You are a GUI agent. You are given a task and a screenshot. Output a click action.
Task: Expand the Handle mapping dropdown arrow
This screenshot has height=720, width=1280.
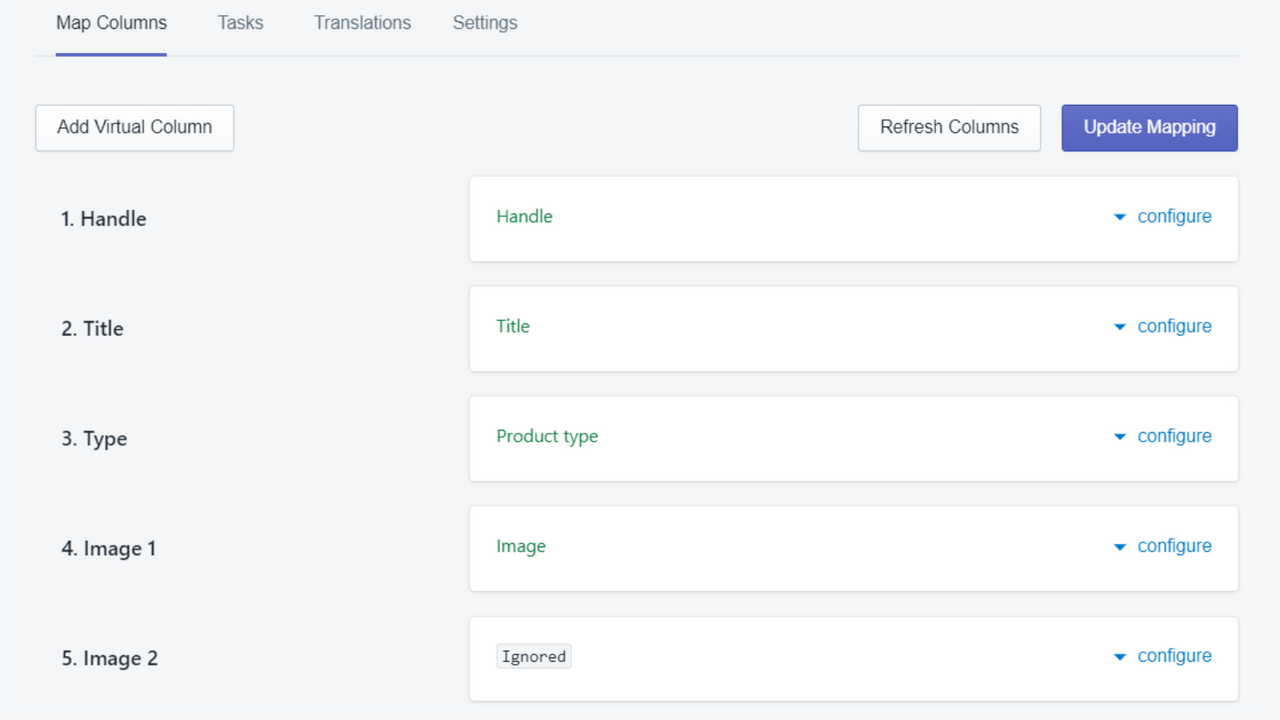pos(1119,216)
